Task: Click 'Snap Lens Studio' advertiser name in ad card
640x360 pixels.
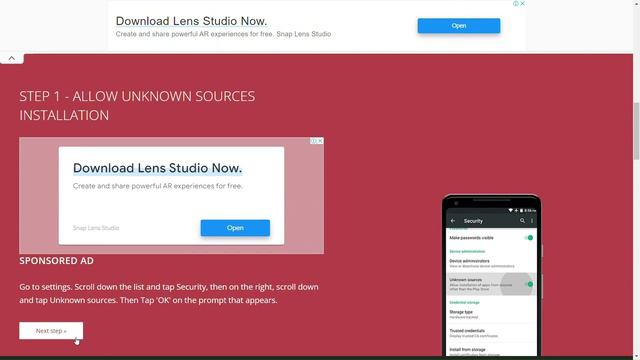Action: pyautogui.click(x=96, y=228)
